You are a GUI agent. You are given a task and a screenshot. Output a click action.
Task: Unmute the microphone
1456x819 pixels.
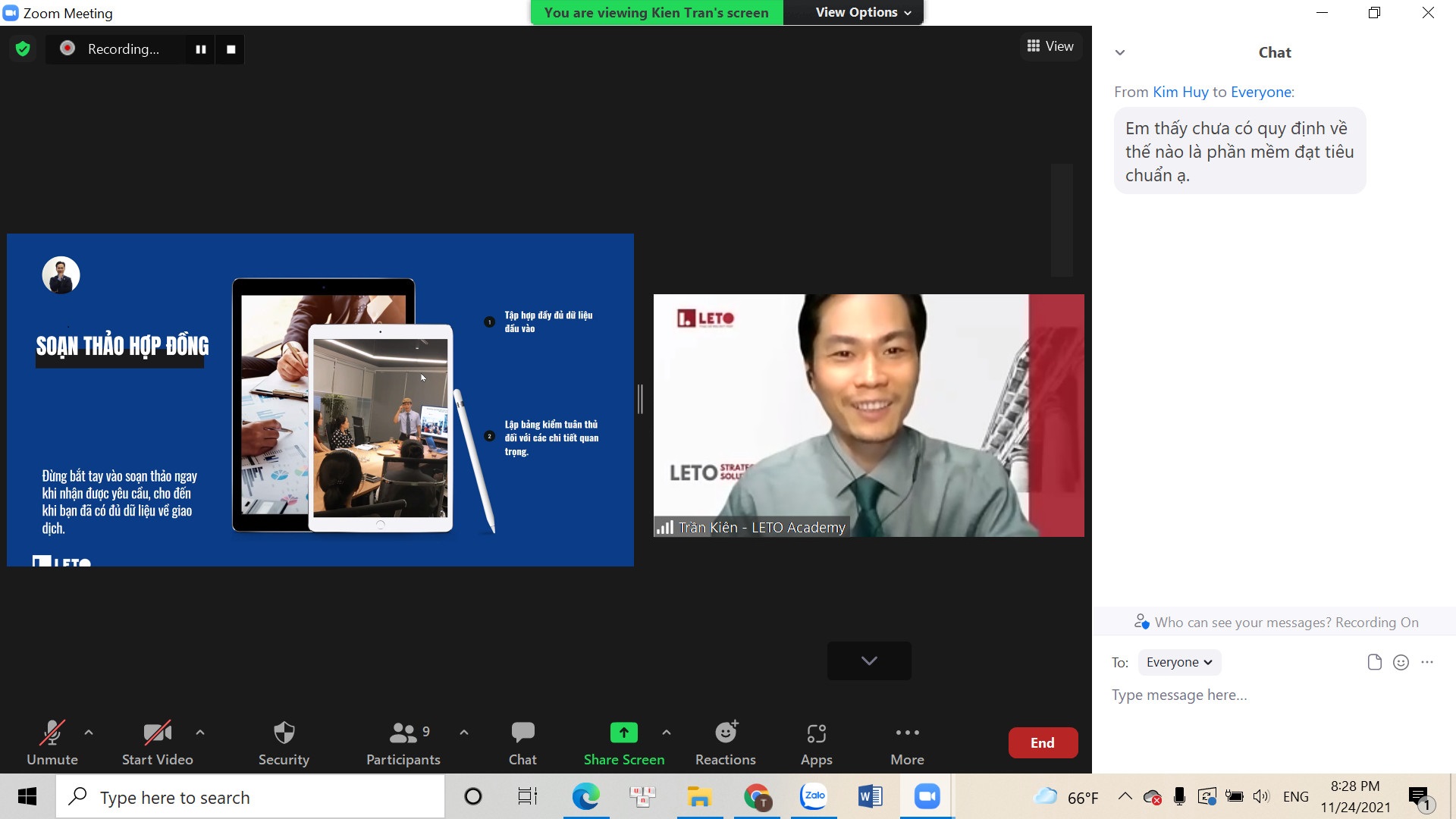[52, 743]
